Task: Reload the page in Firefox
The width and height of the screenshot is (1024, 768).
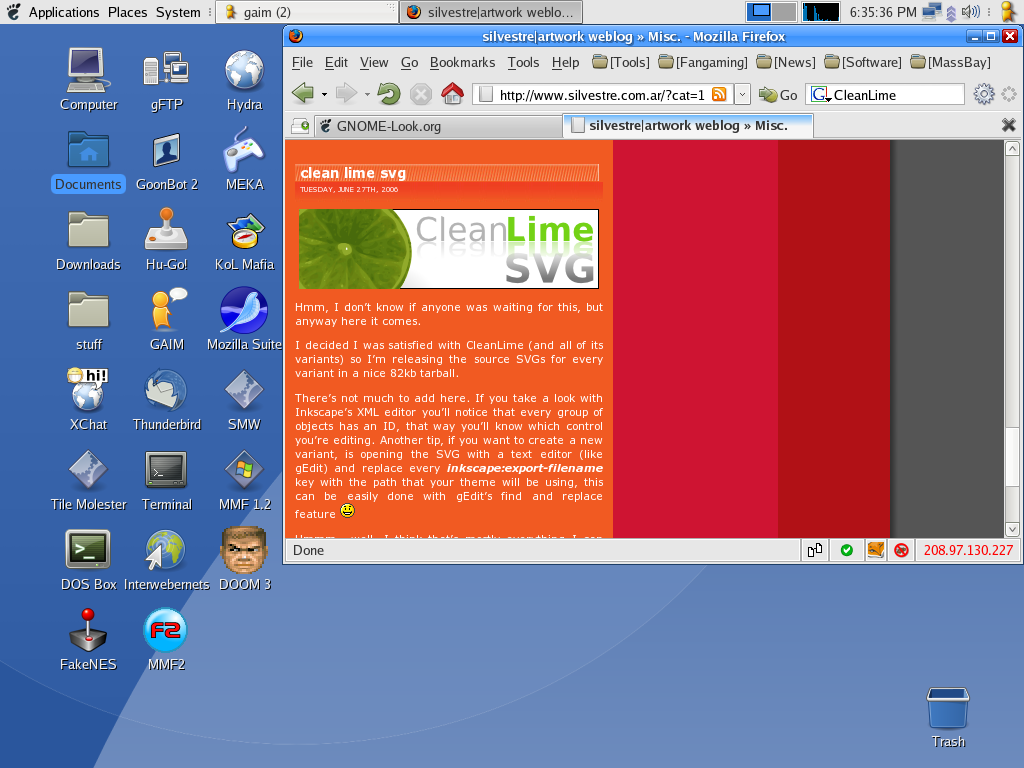Action: 389,94
